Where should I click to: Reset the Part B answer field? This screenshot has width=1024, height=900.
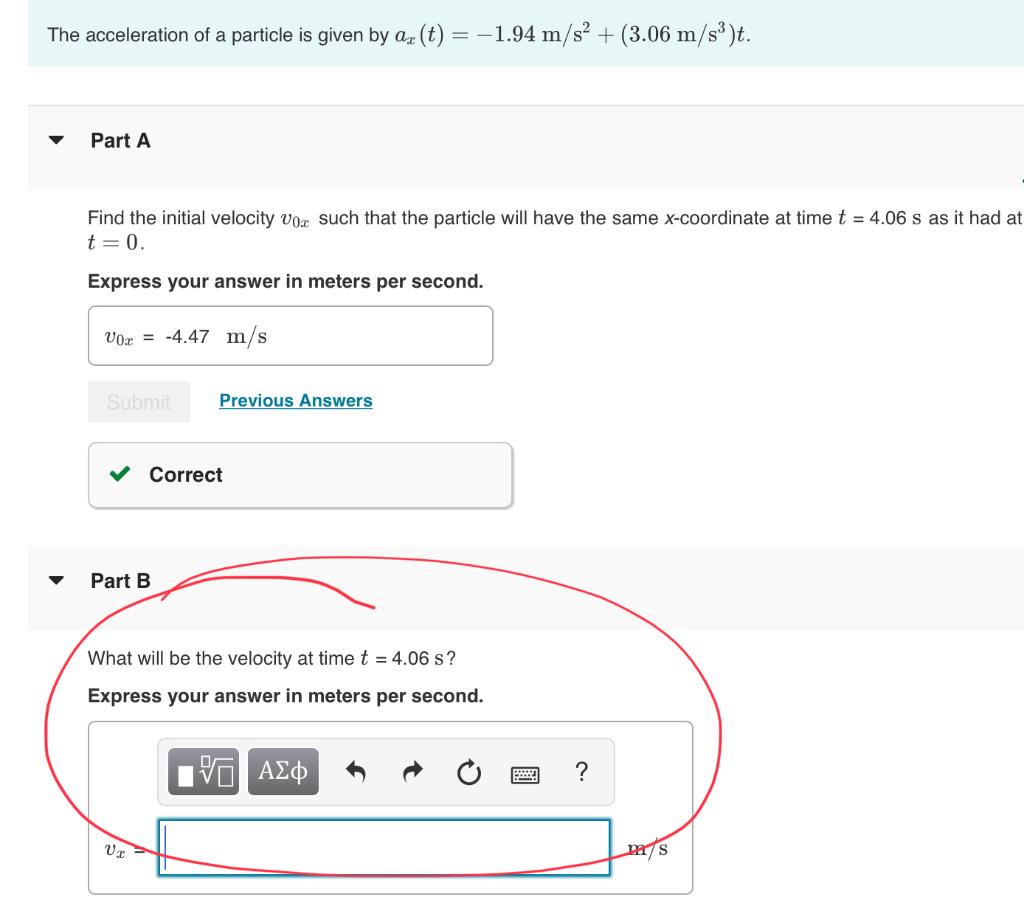tap(467, 771)
